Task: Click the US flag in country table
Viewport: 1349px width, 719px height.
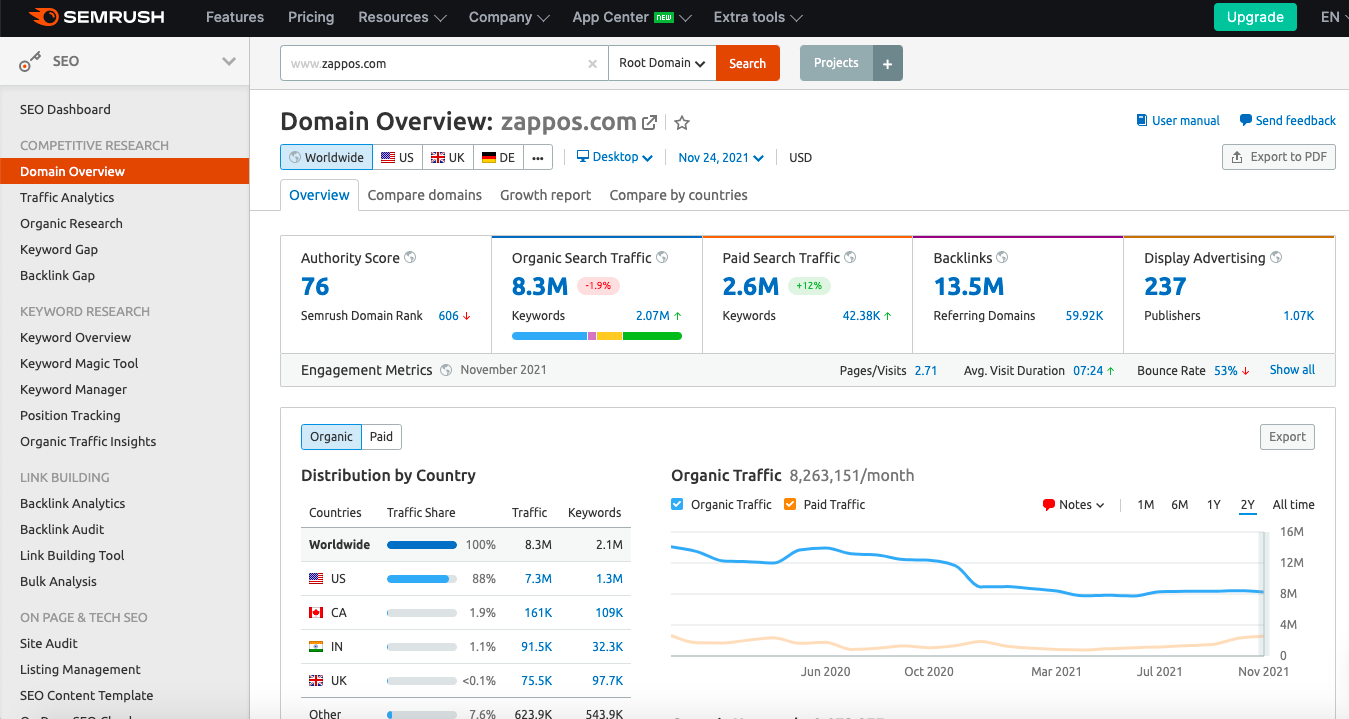Action: tap(316, 578)
